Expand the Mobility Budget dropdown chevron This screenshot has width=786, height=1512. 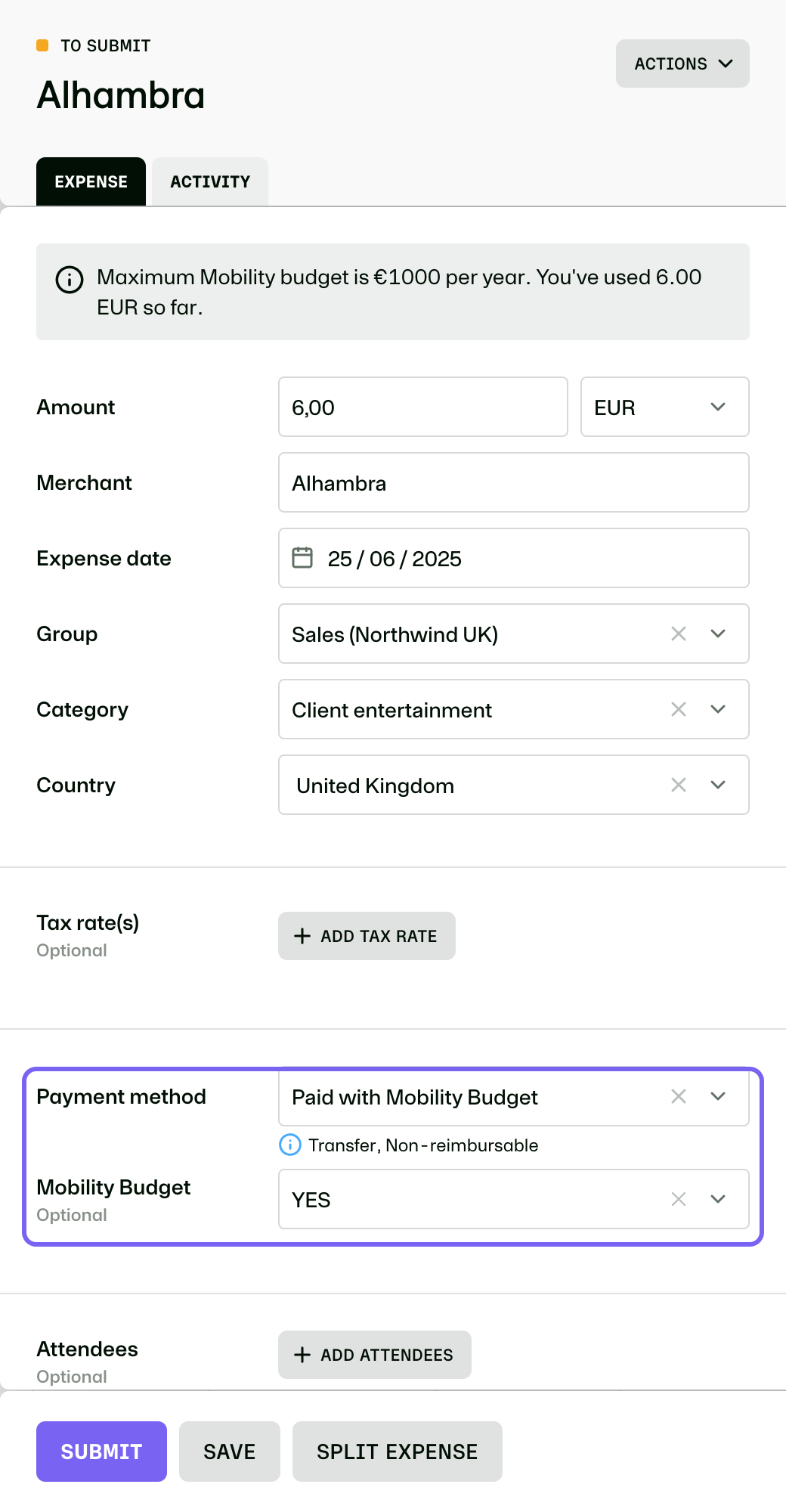point(718,1199)
